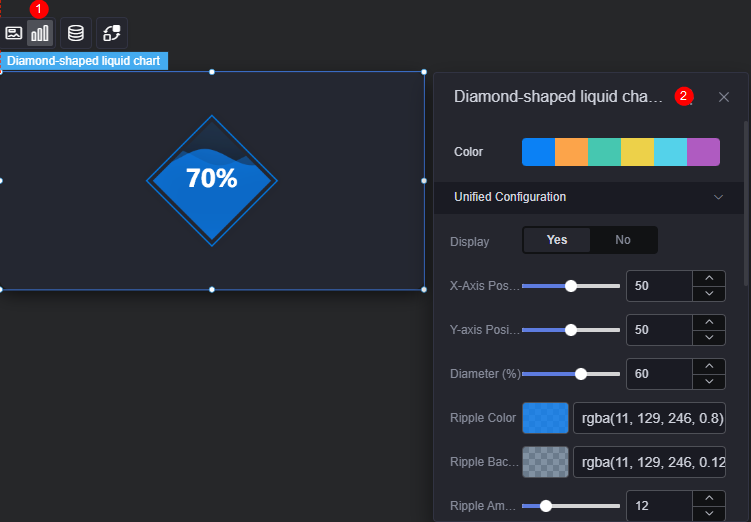Viewport: 751px width, 522px height.
Task: Open the card style image icon
Action: (x=13, y=33)
